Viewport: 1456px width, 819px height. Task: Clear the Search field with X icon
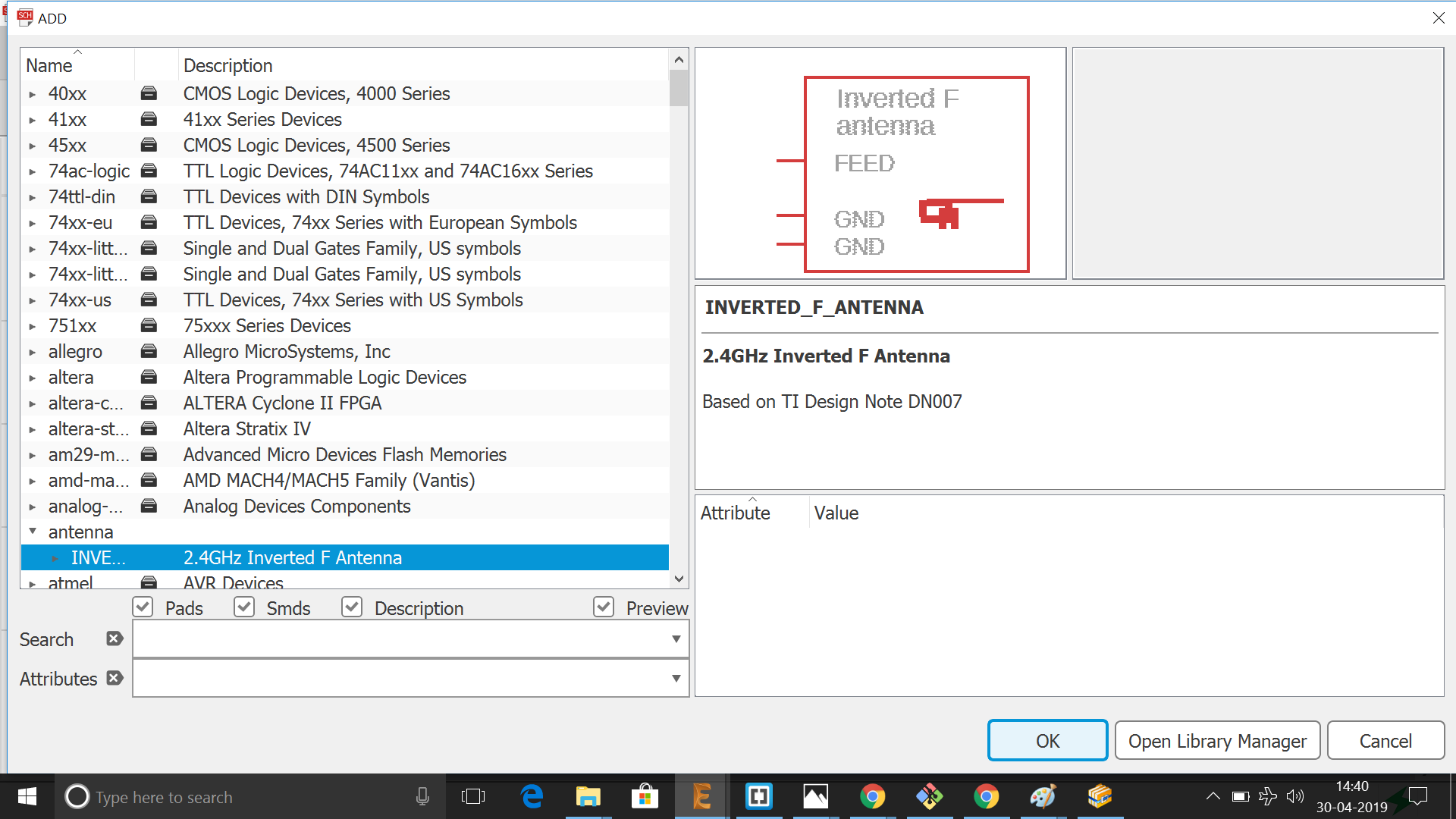[x=115, y=639]
